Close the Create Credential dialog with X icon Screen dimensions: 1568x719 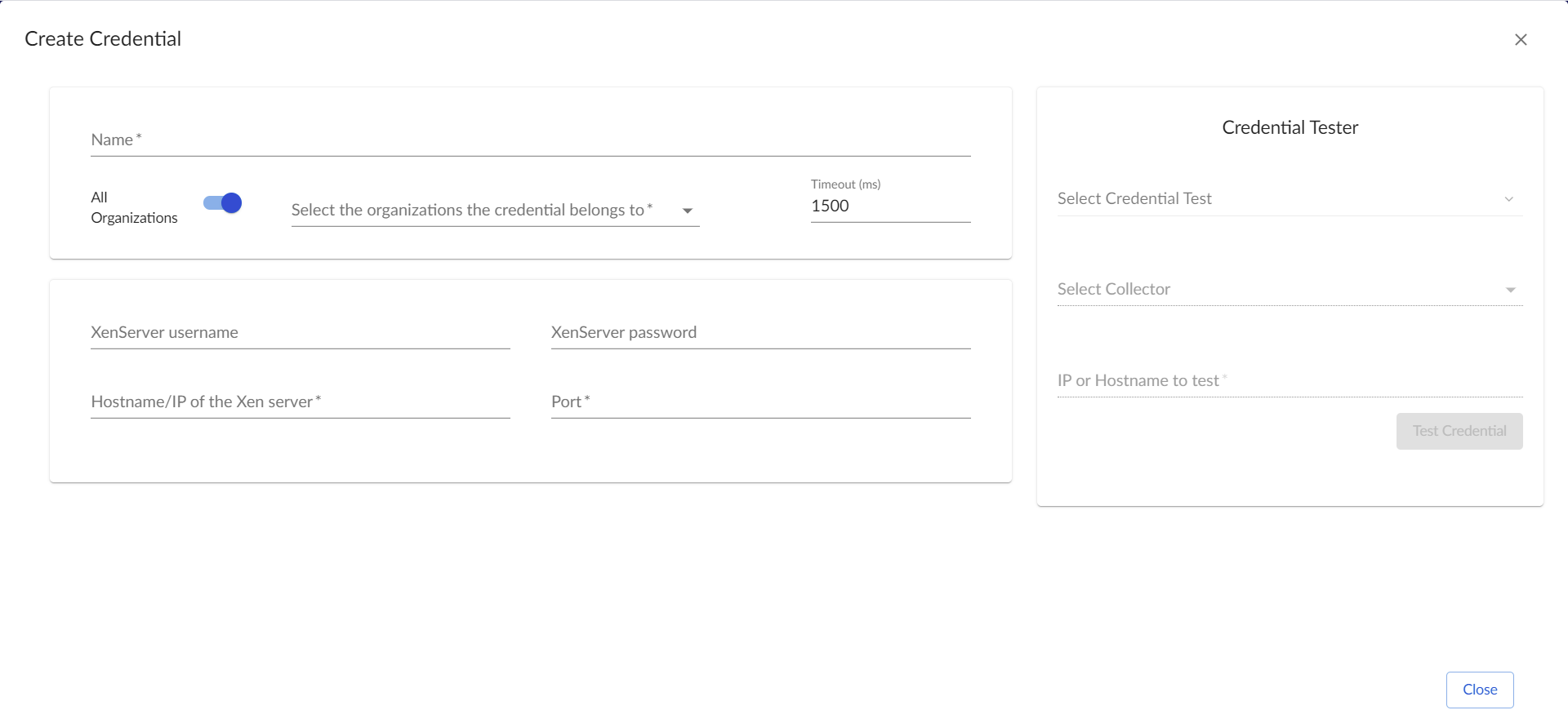pos(1521,39)
